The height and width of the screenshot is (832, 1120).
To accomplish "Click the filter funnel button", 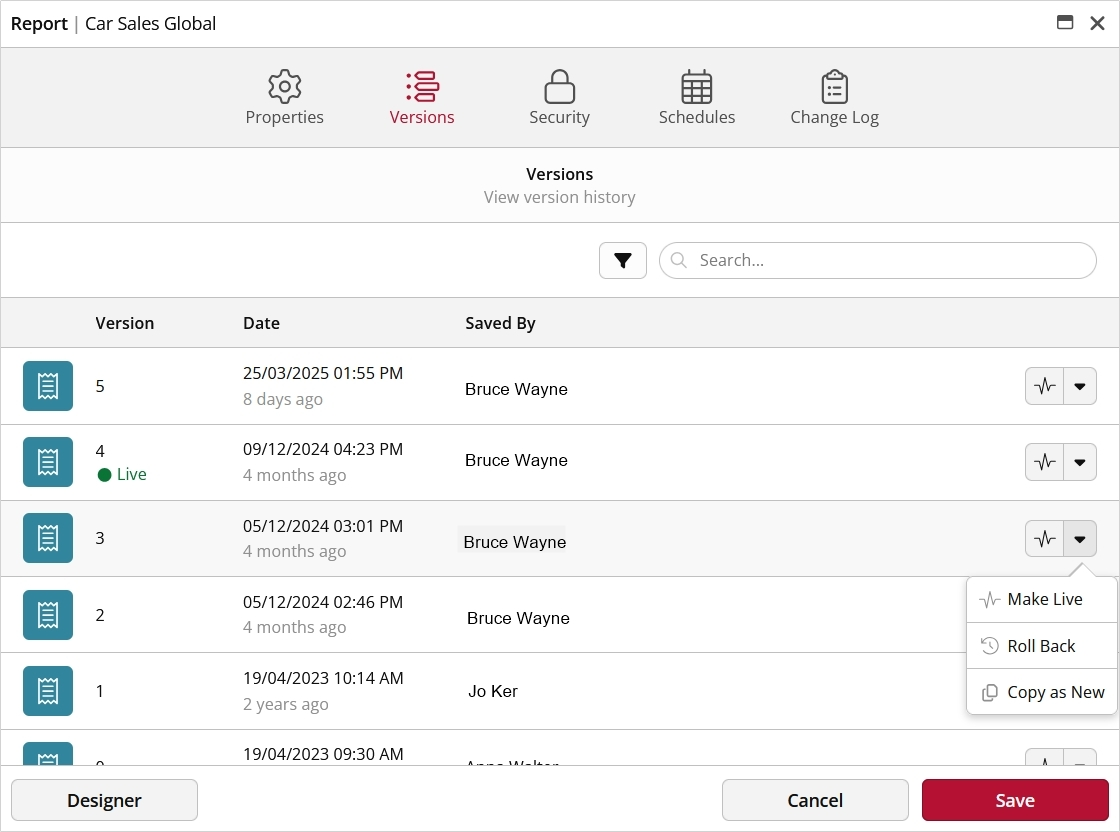I will pos(623,261).
